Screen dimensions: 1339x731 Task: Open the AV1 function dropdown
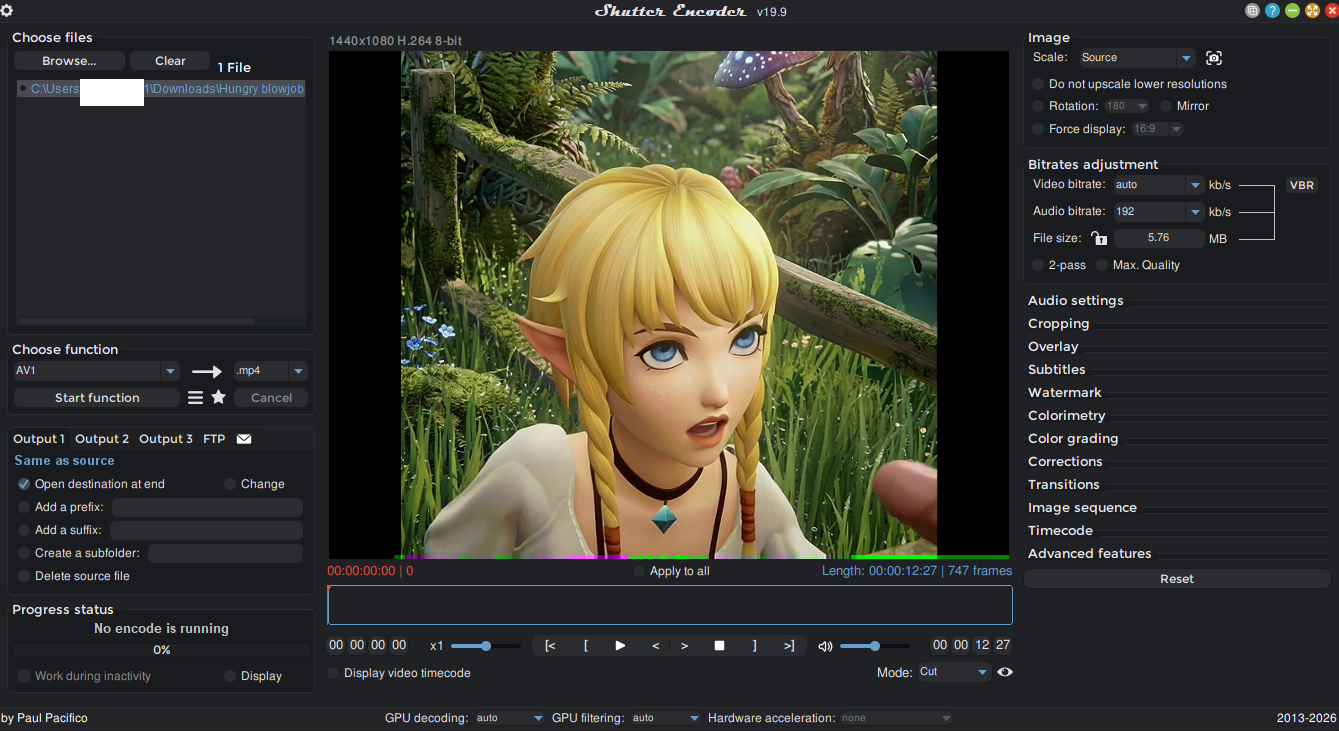click(96, 371)
